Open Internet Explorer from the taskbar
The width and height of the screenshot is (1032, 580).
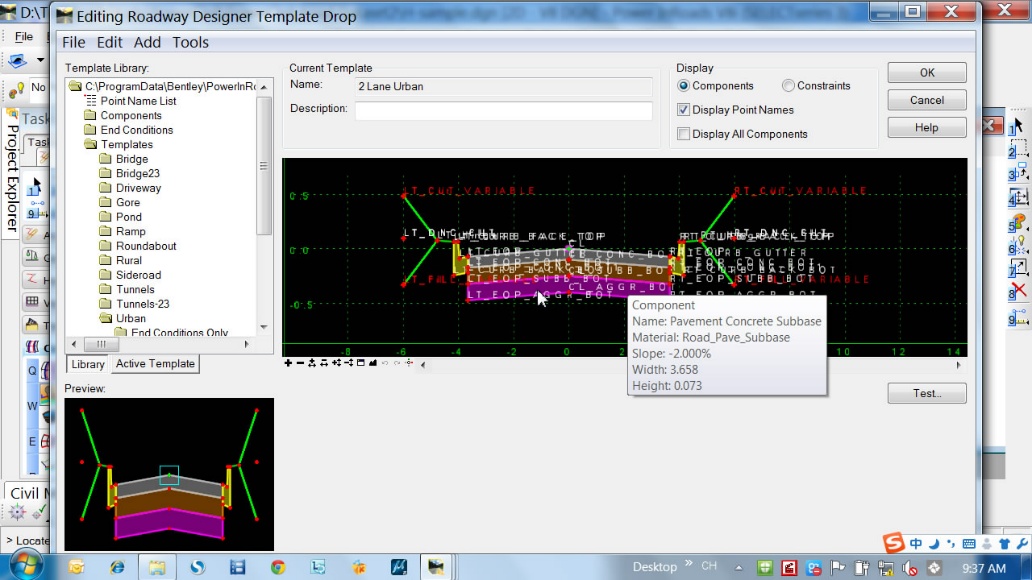[x=117, y=567]
